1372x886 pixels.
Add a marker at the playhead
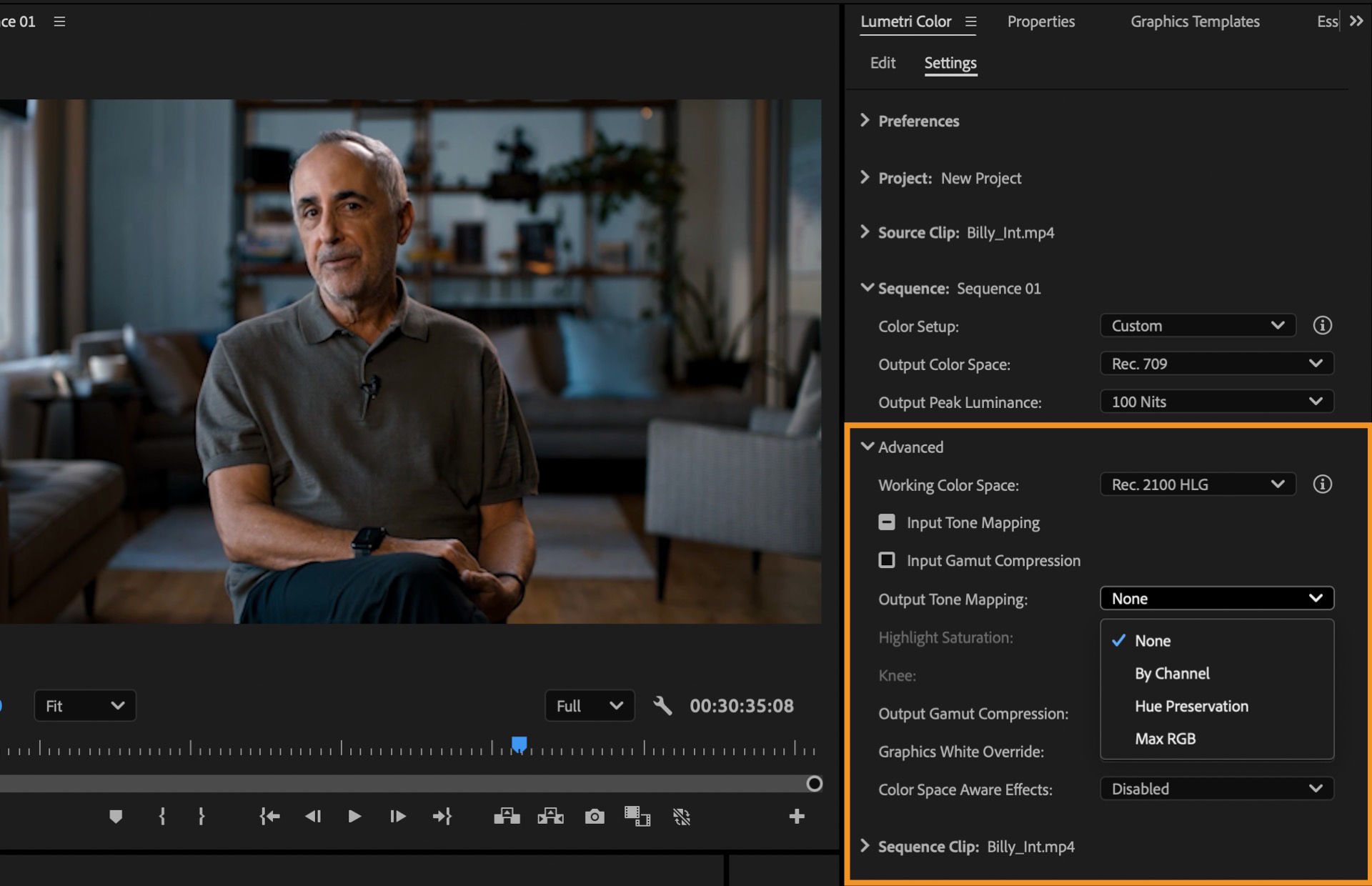[116, 816]
